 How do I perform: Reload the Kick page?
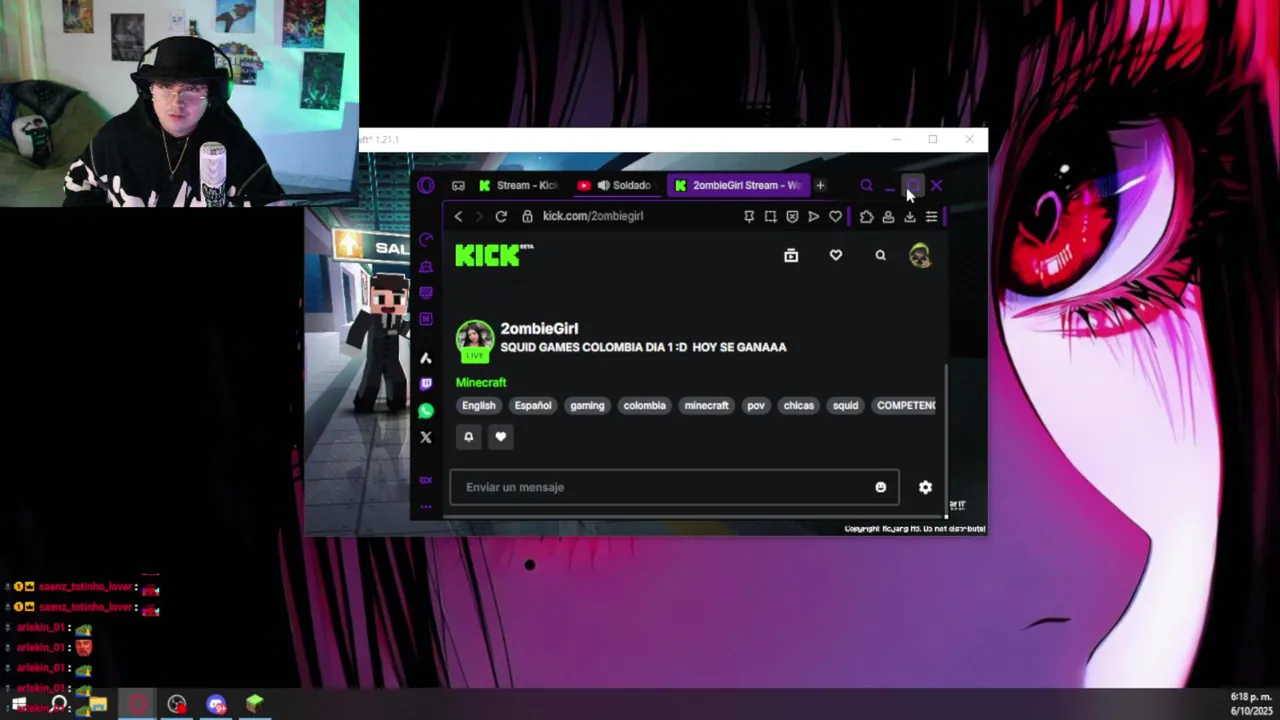[x=501, y=216]
